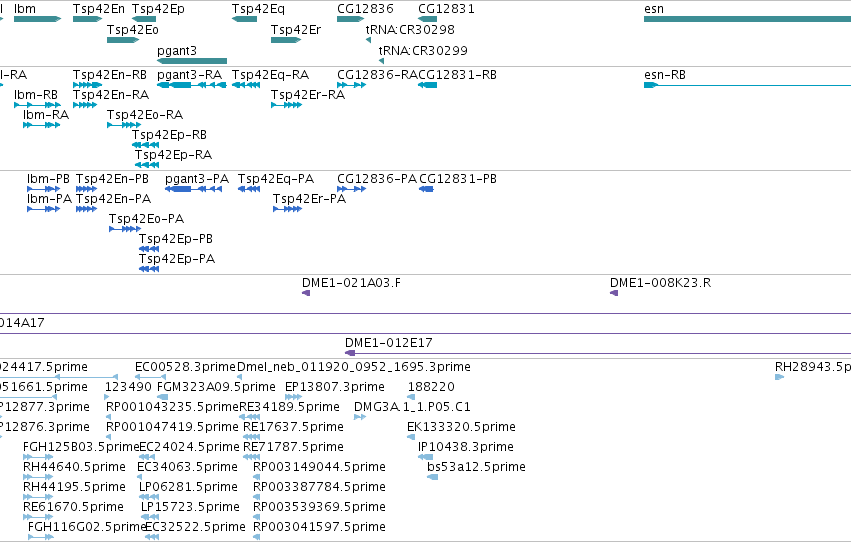Viewport: 851px width, 542px height.
Task: Select transcript Tsp42En-RB
Action: 87,85
